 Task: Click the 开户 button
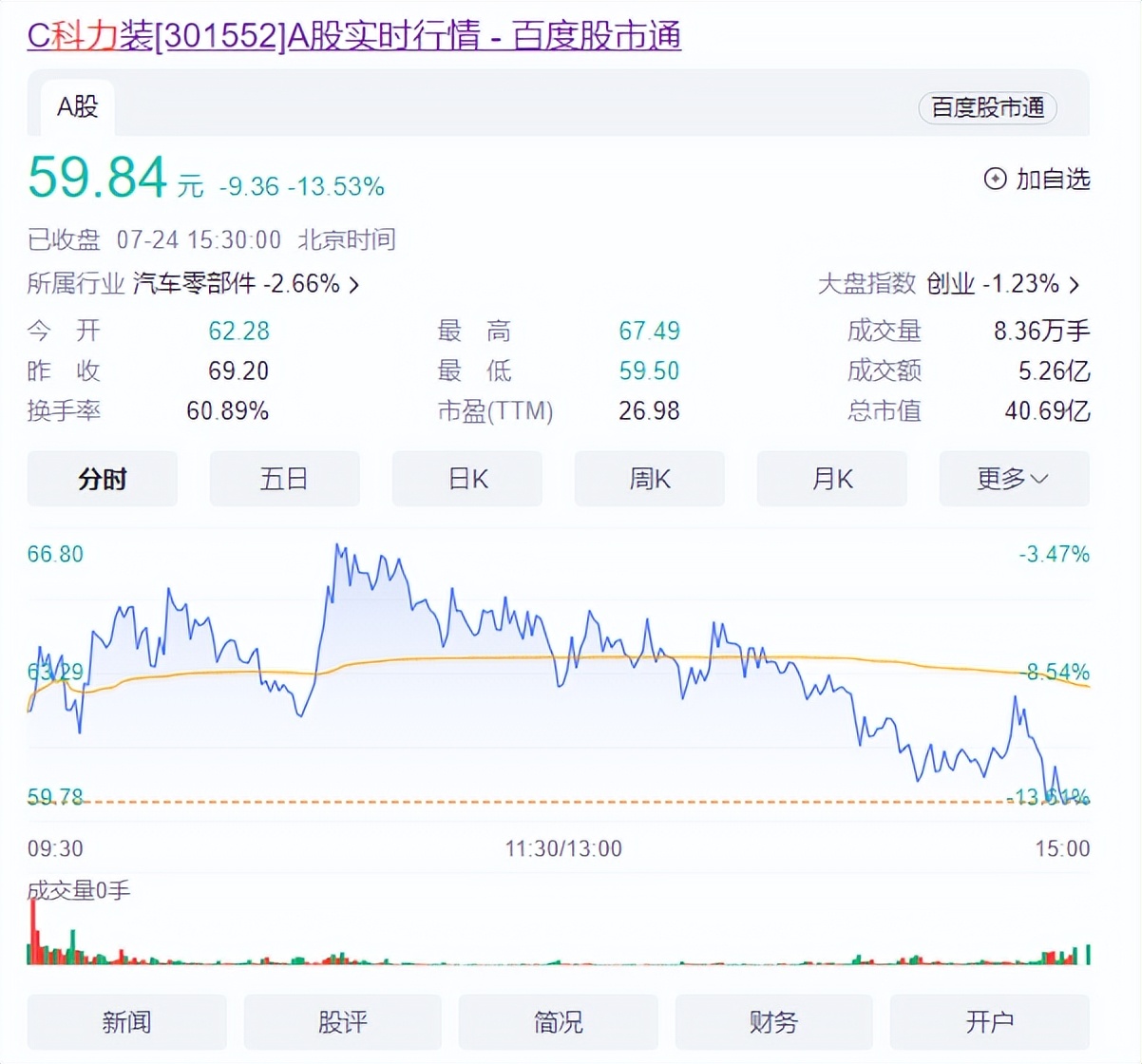tap(990, 1022)
